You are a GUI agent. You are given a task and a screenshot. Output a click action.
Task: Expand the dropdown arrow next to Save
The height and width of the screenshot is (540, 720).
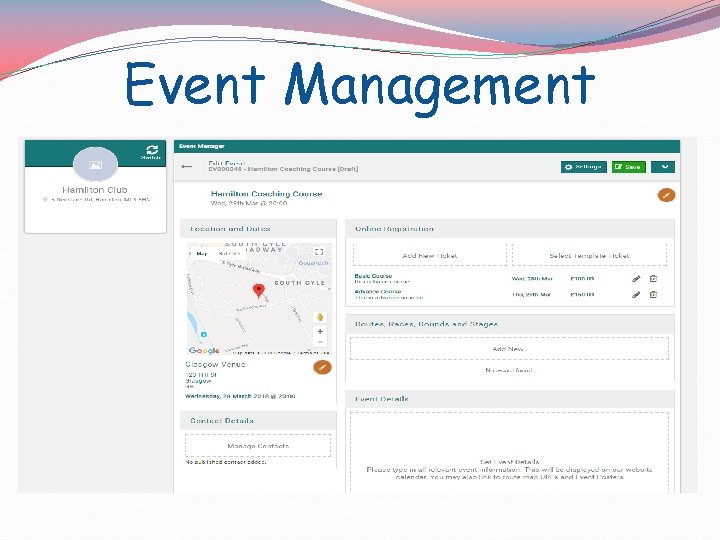point(663,167)
